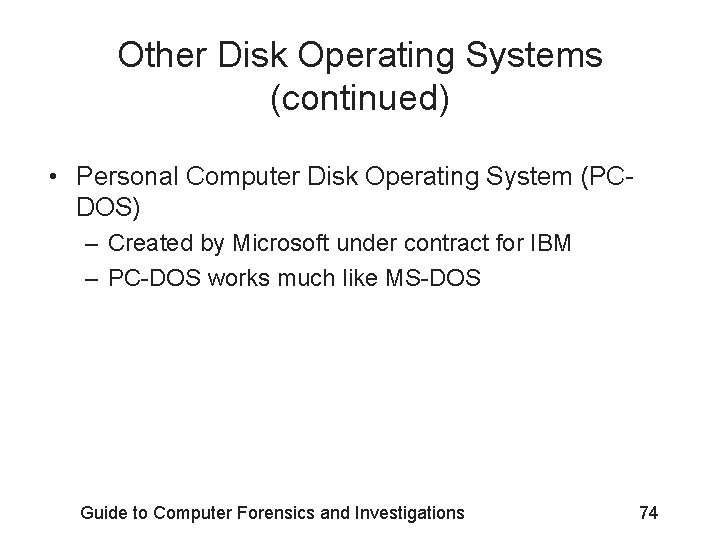
Task: Click the dash before 'PC-DOS works'
Action: 91,280
